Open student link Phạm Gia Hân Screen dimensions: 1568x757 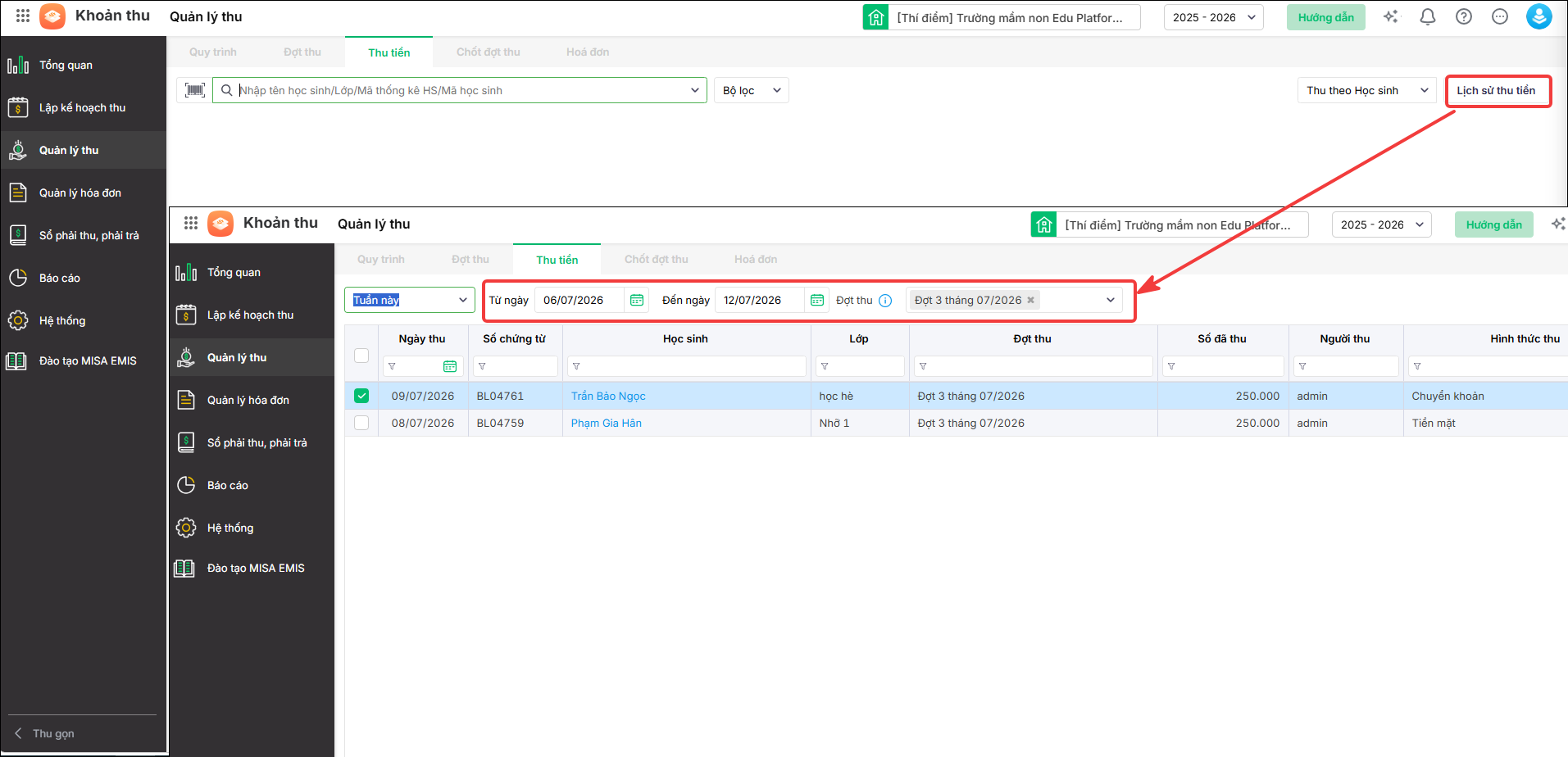tap(607, 423)
